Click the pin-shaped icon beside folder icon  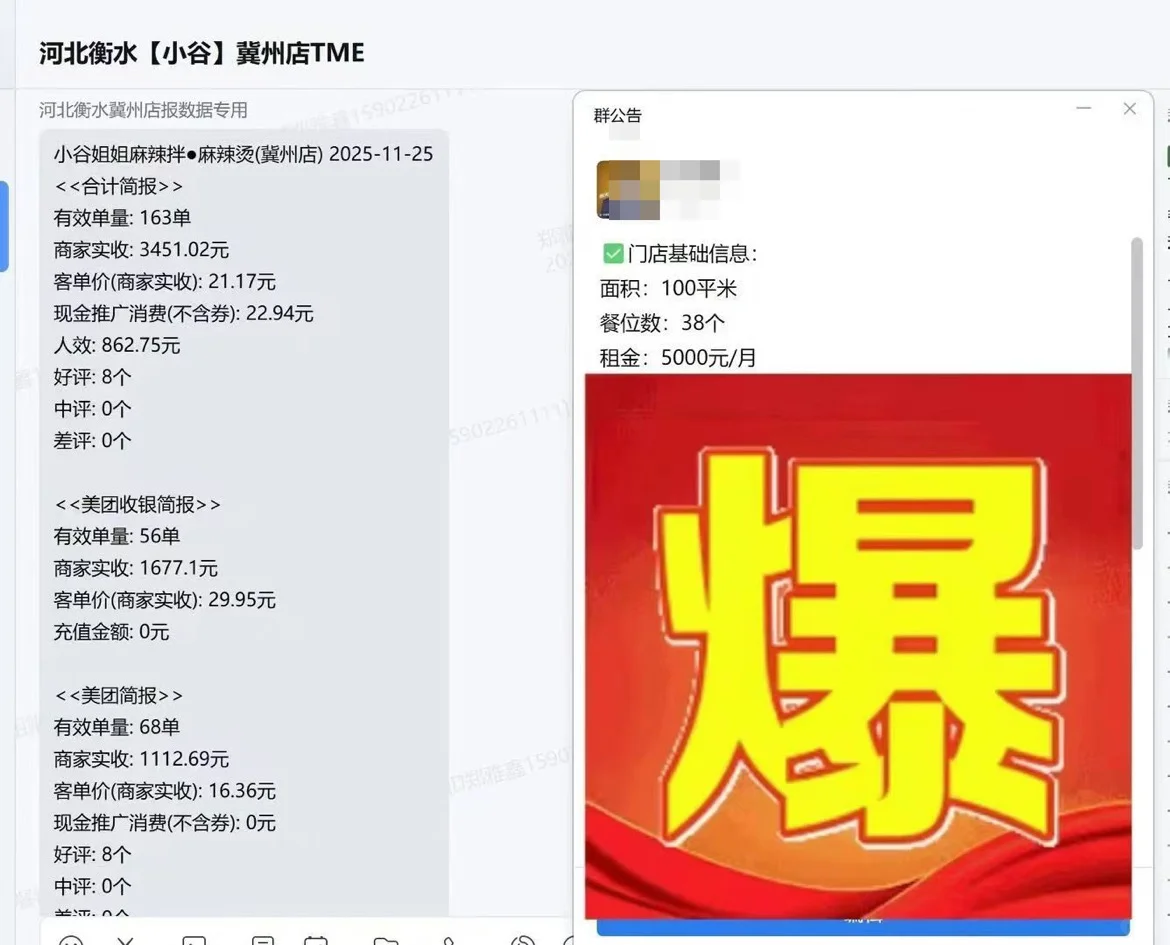[449, 941]
